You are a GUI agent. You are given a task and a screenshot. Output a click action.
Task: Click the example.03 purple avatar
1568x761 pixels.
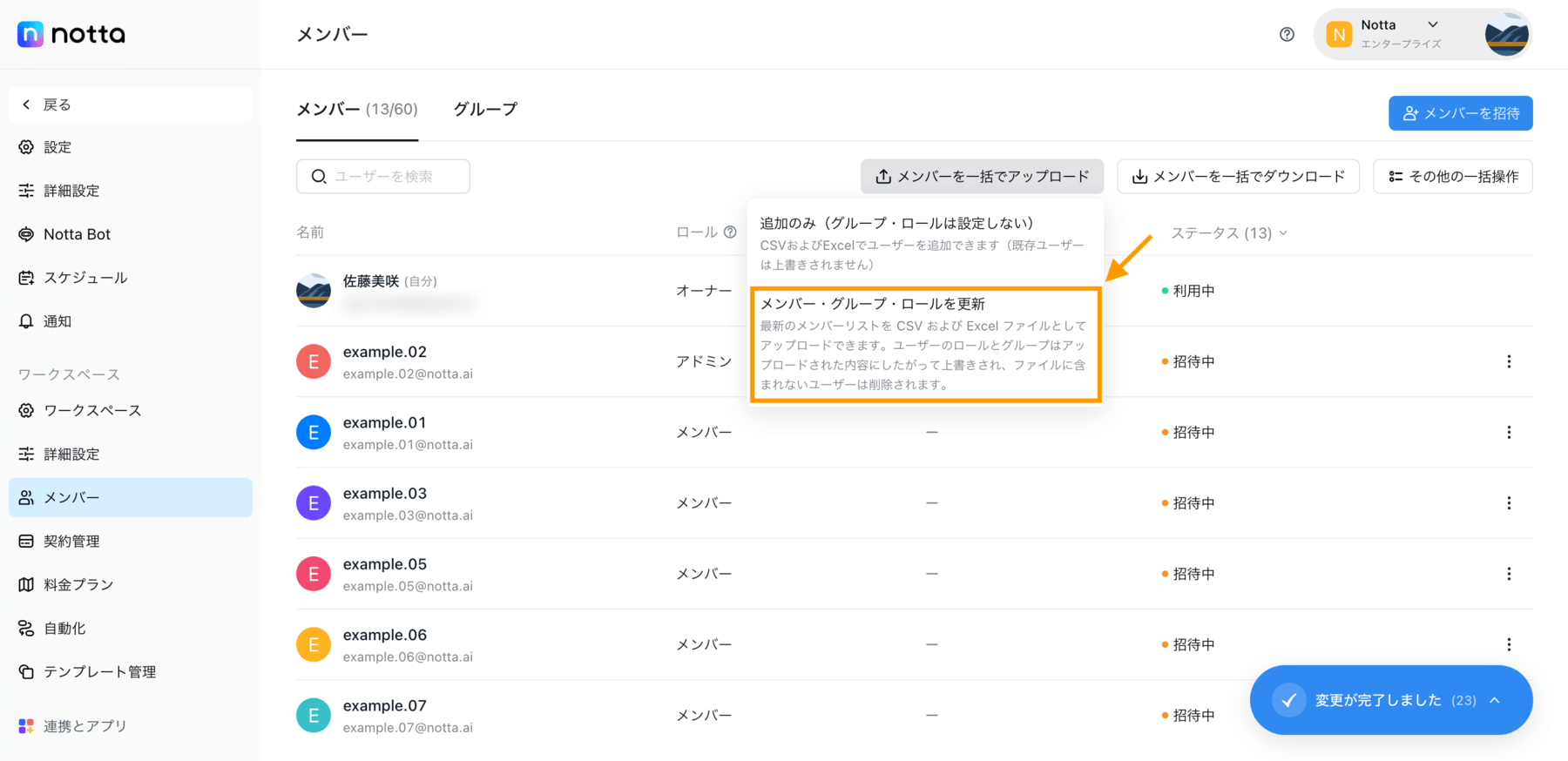click(x=314, y=503)
